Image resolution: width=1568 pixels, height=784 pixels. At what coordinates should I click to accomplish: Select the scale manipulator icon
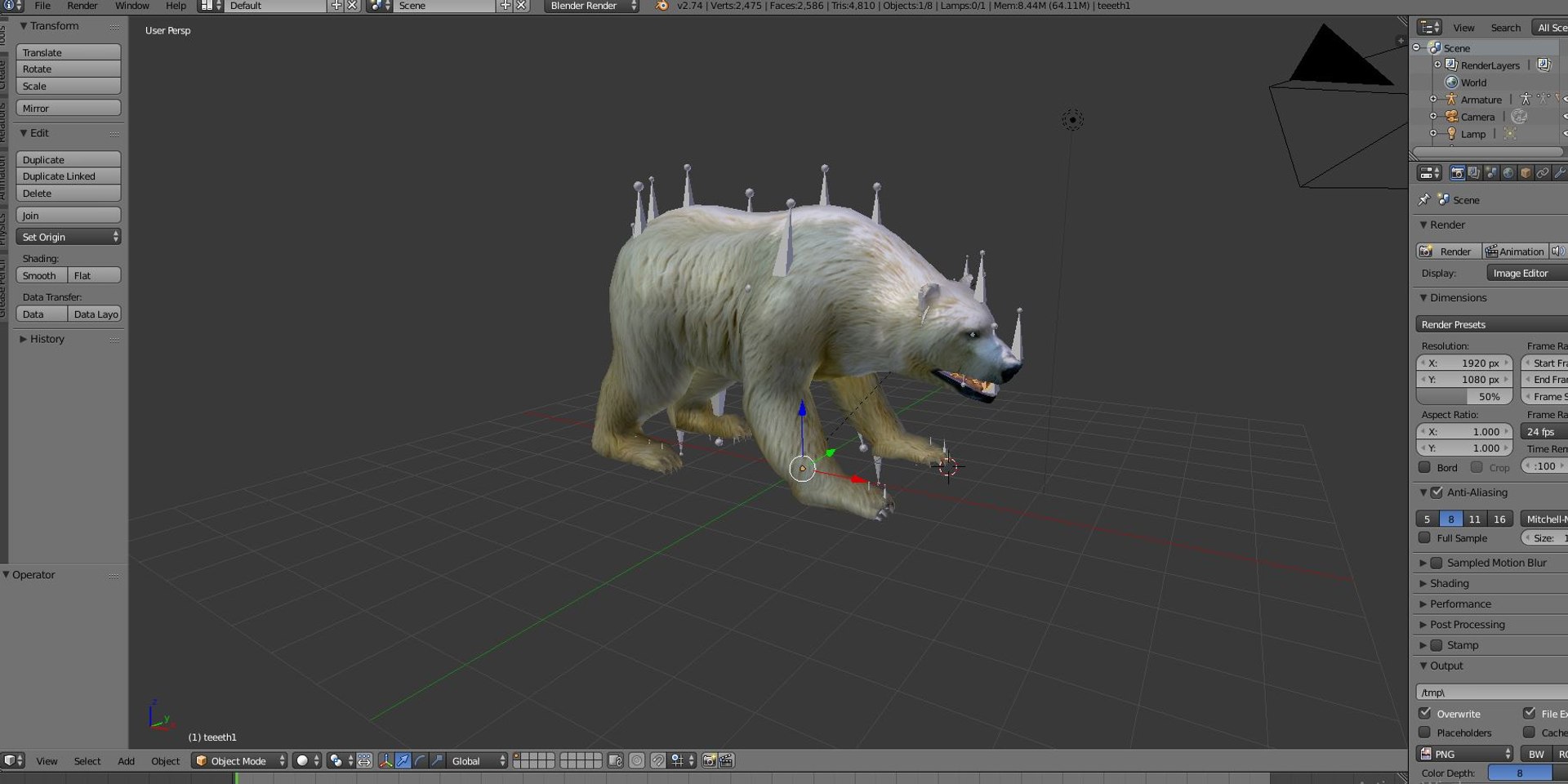point(437,761)
